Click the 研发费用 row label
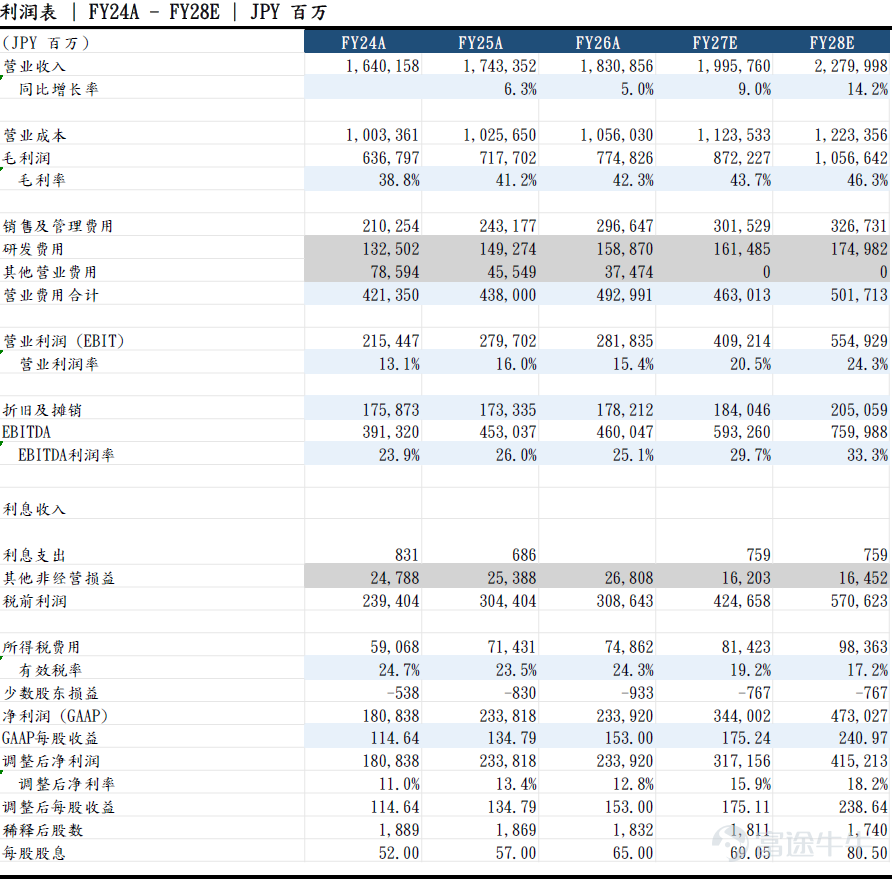The width and height of the screenshot is (892, 880). 34,249
